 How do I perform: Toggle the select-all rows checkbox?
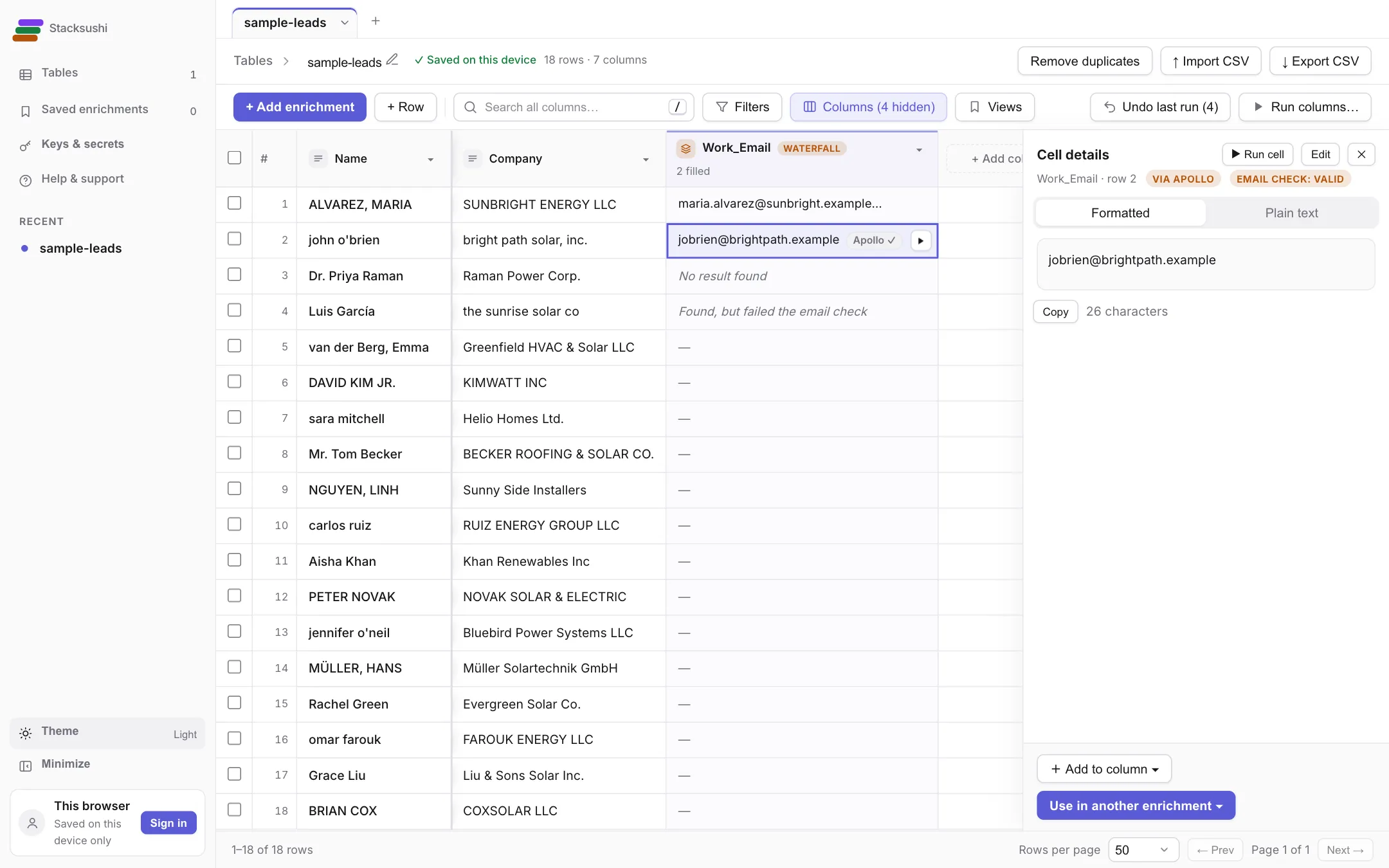pyautogui.click(x=235, y=158)
